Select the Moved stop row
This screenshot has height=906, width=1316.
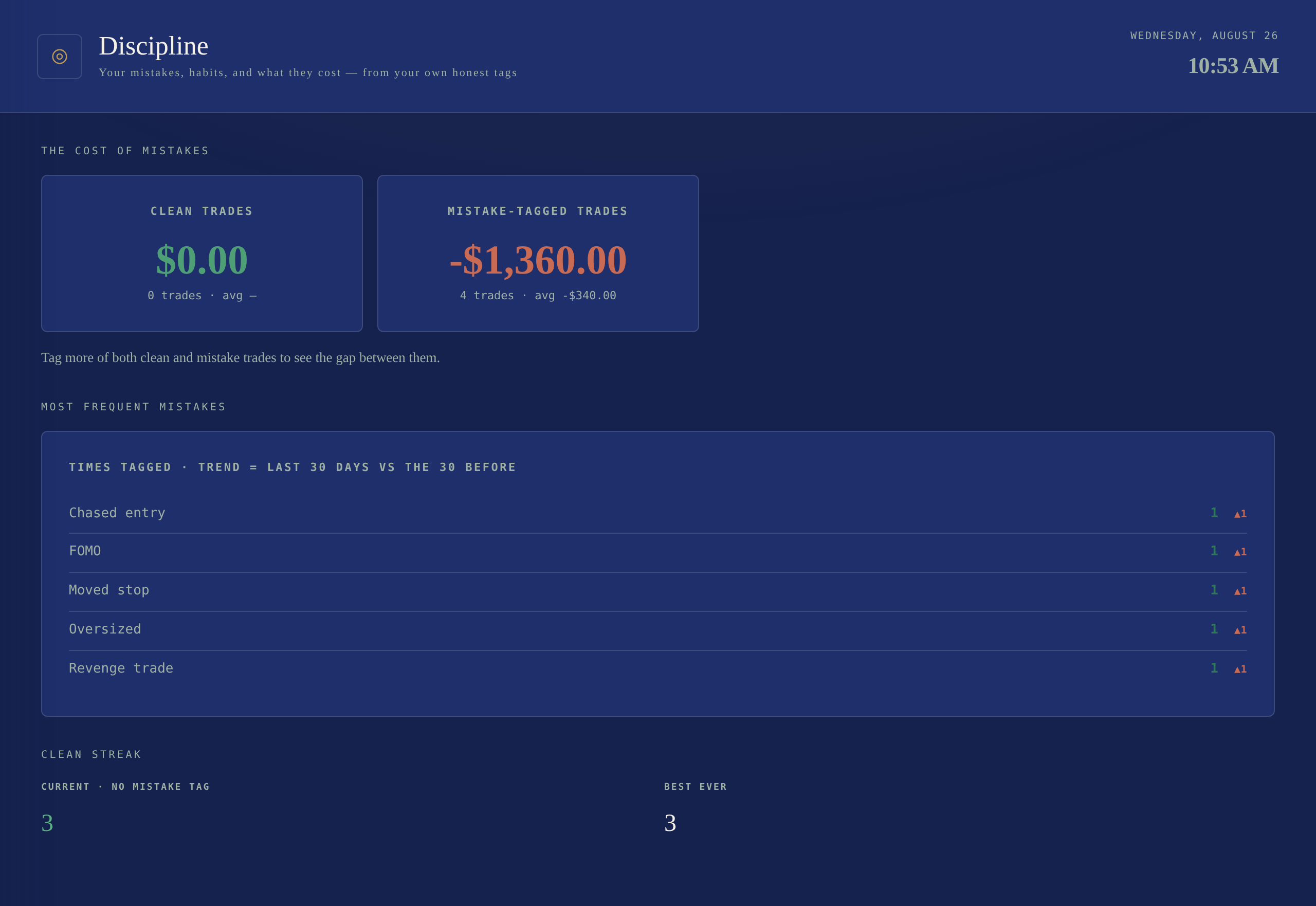coord(657,591)
